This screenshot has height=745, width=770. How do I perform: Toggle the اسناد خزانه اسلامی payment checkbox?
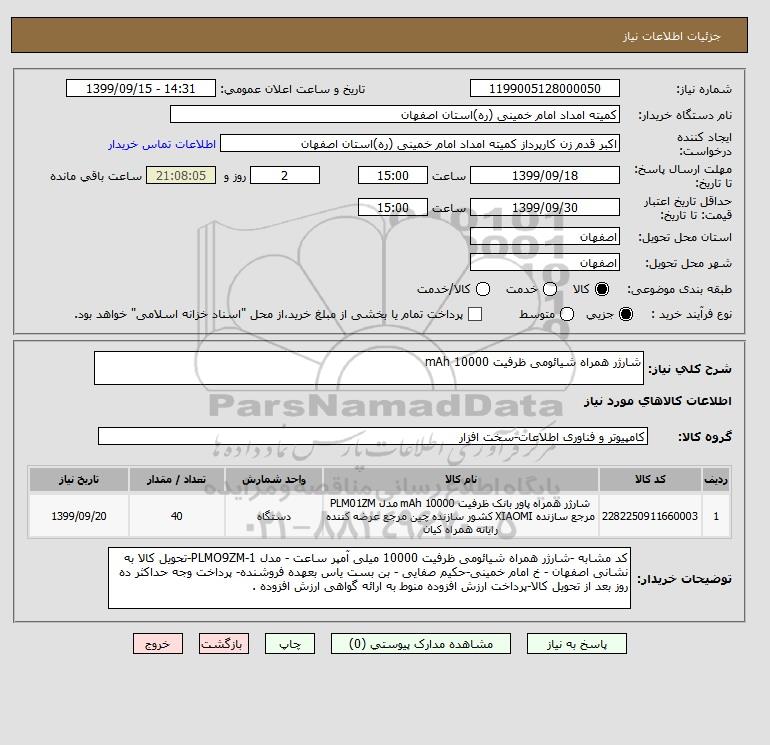(x=475, y=314)
